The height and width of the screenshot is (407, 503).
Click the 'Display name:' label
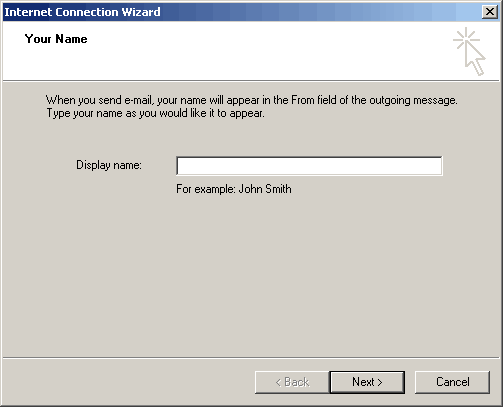click(x=109, y=165)
